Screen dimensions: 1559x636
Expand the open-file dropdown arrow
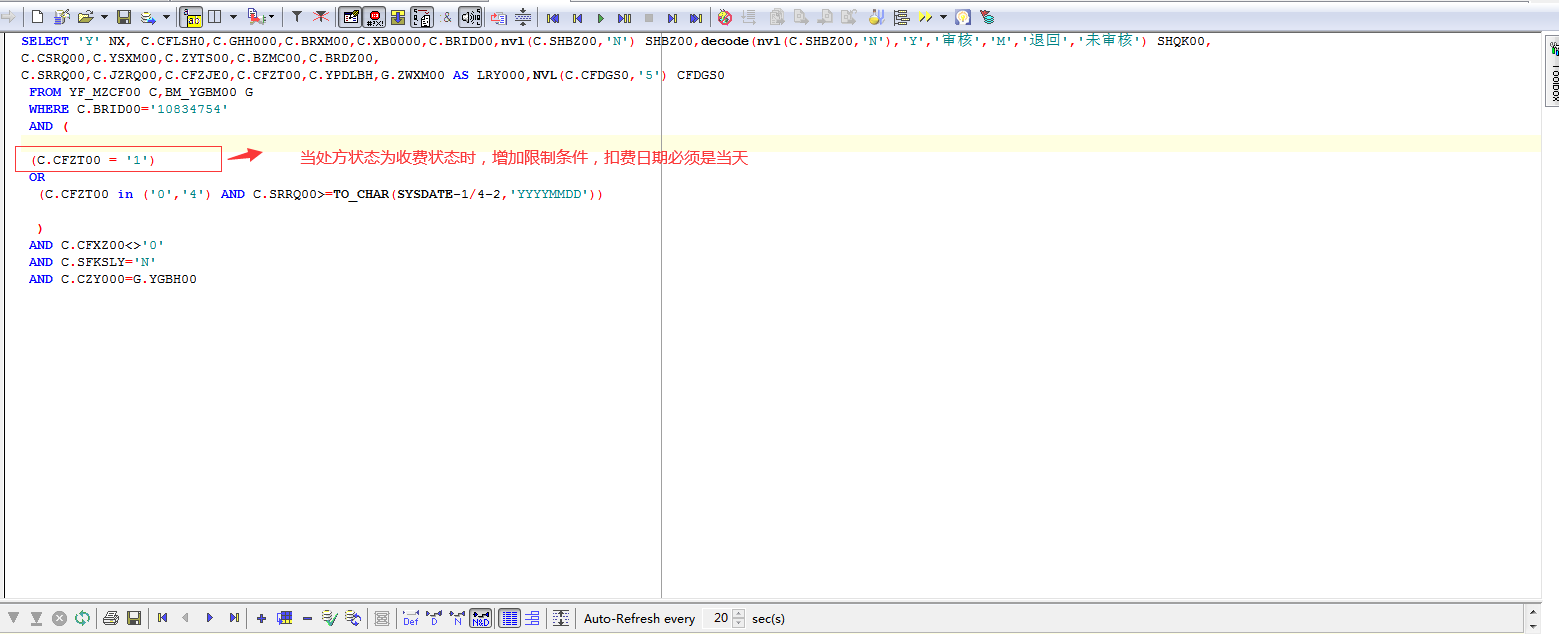(104, 17)
